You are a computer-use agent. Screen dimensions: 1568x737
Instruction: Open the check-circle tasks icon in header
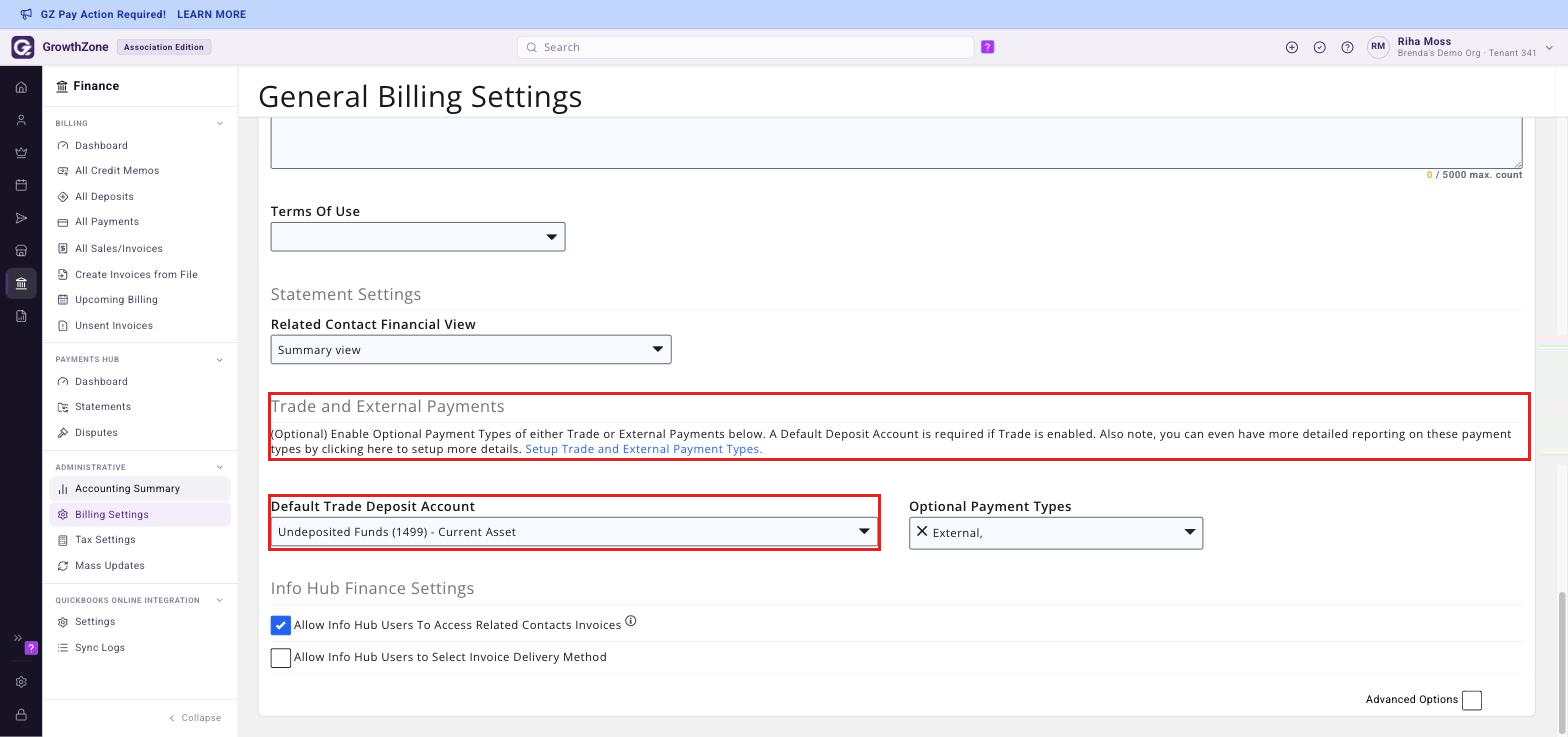click(x=1320, y=47)
